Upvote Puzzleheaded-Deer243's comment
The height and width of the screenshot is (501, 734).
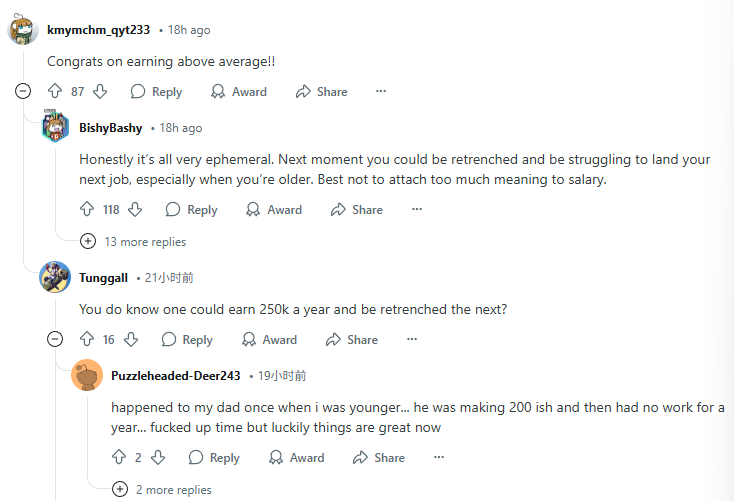[x=119, y=457]
